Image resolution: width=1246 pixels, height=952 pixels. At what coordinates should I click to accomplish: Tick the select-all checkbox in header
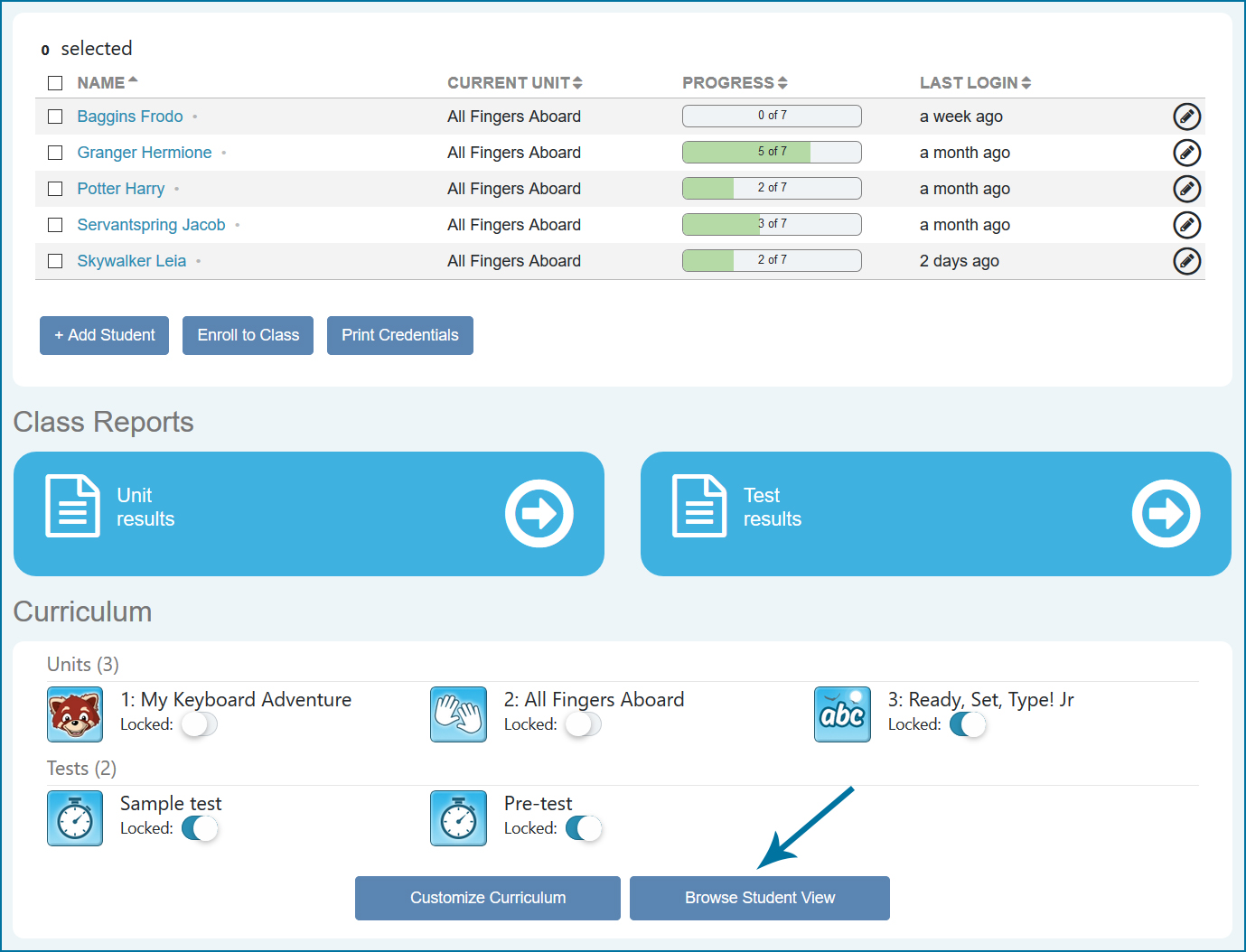[55, 83]
